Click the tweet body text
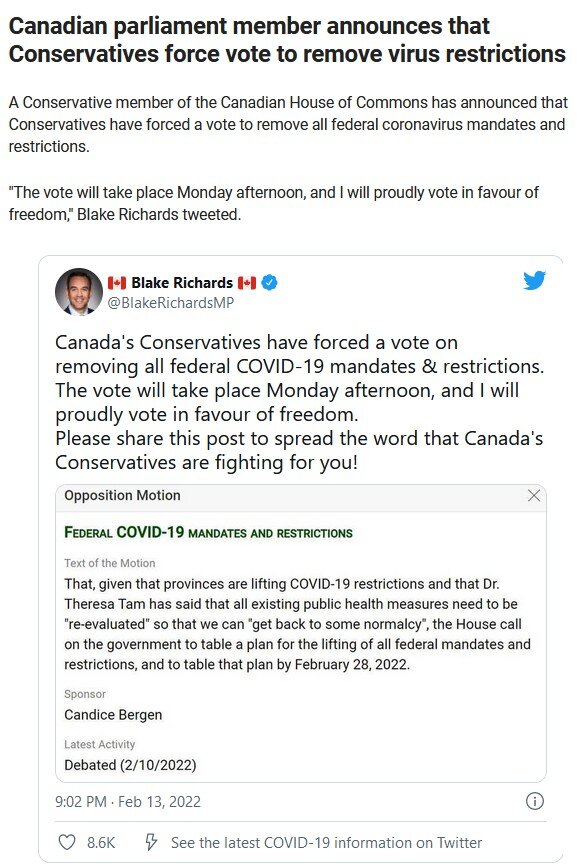This screenshot has width=587, height=868. tap(299, 402)
